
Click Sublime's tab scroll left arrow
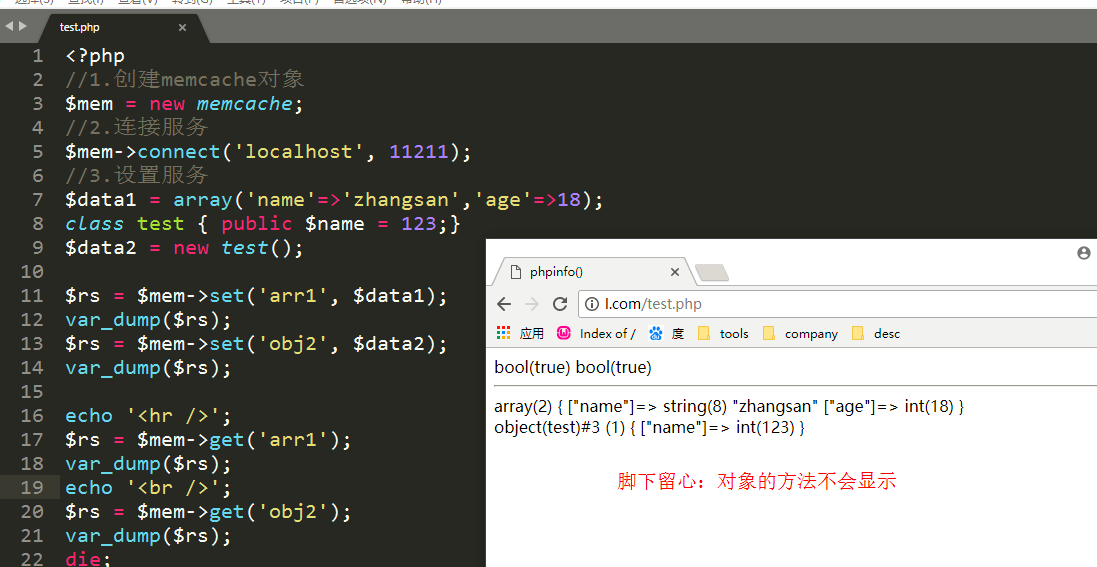point(9,26)
